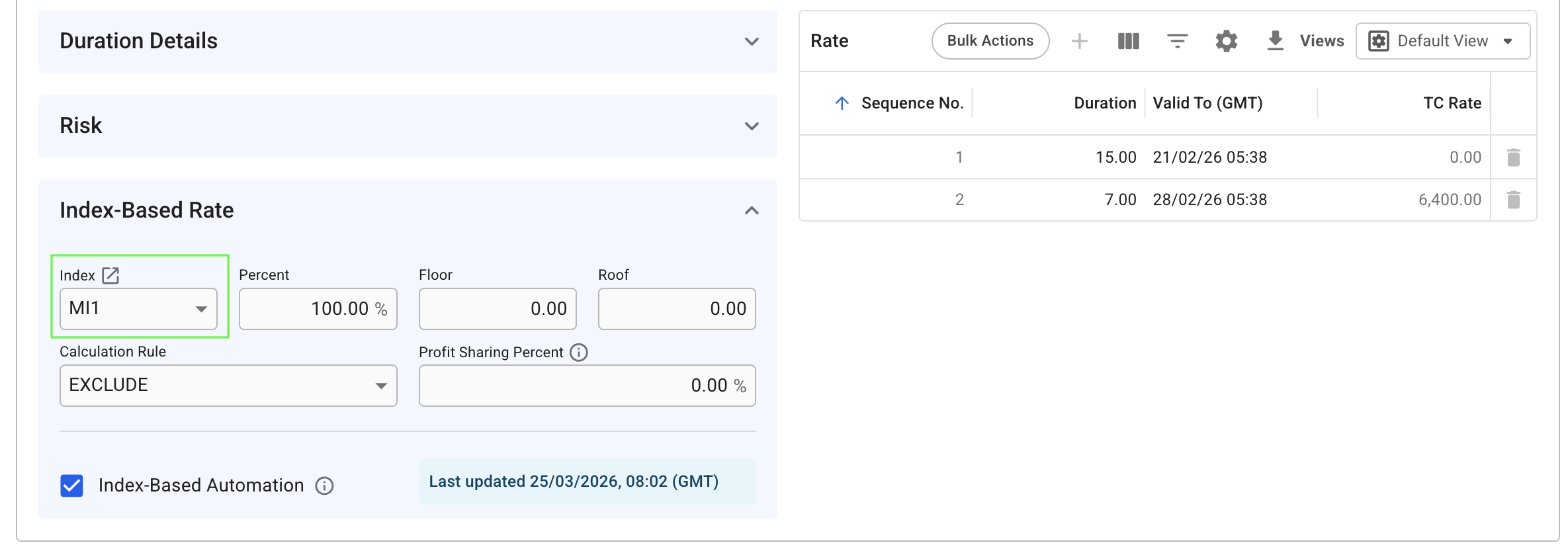
Task: Open the Calculation Rule EXCLUDE dropdown
Action: 228,386
